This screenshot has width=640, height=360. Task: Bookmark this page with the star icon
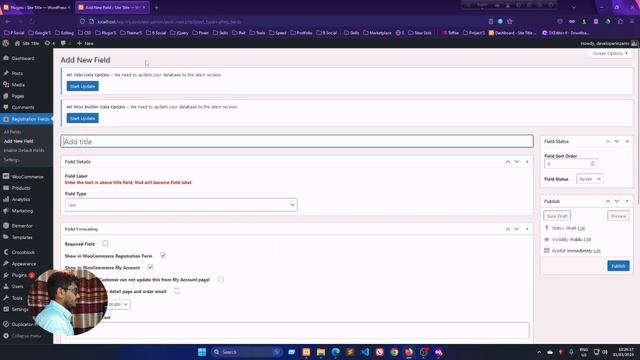pos(509,22)
